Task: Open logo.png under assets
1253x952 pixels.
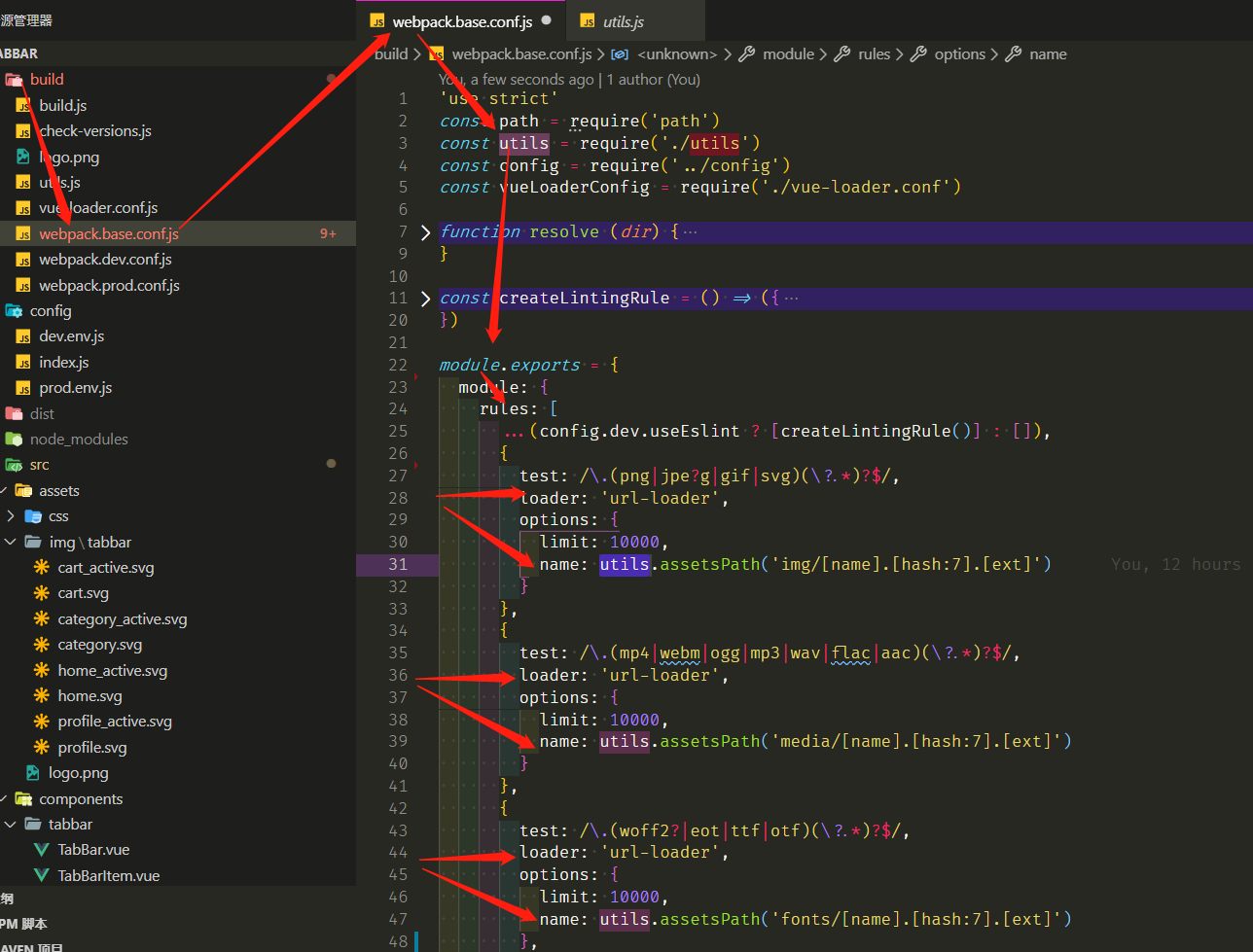Action: pos(79,773)
